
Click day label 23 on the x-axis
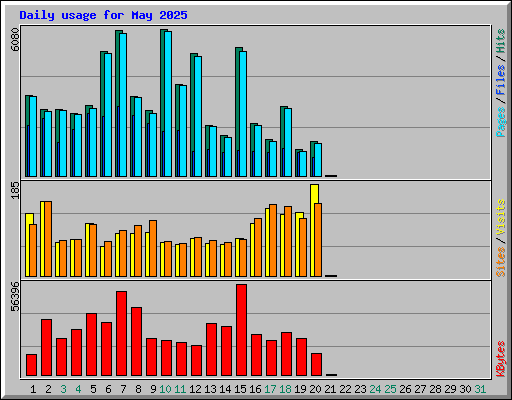(x=360, y=389)
